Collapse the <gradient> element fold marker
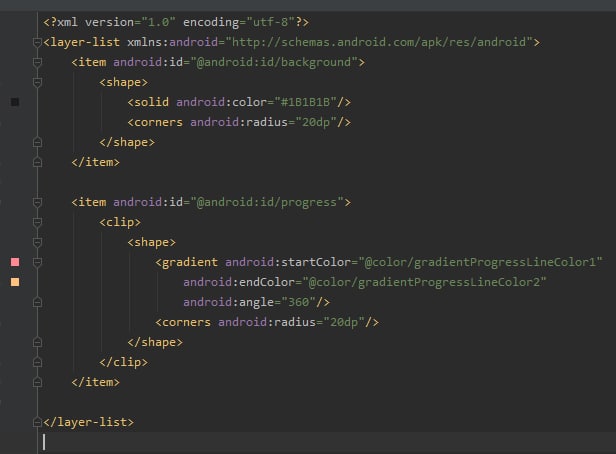The width and height of the screenshot is (616, 454). tap(37, 262)
